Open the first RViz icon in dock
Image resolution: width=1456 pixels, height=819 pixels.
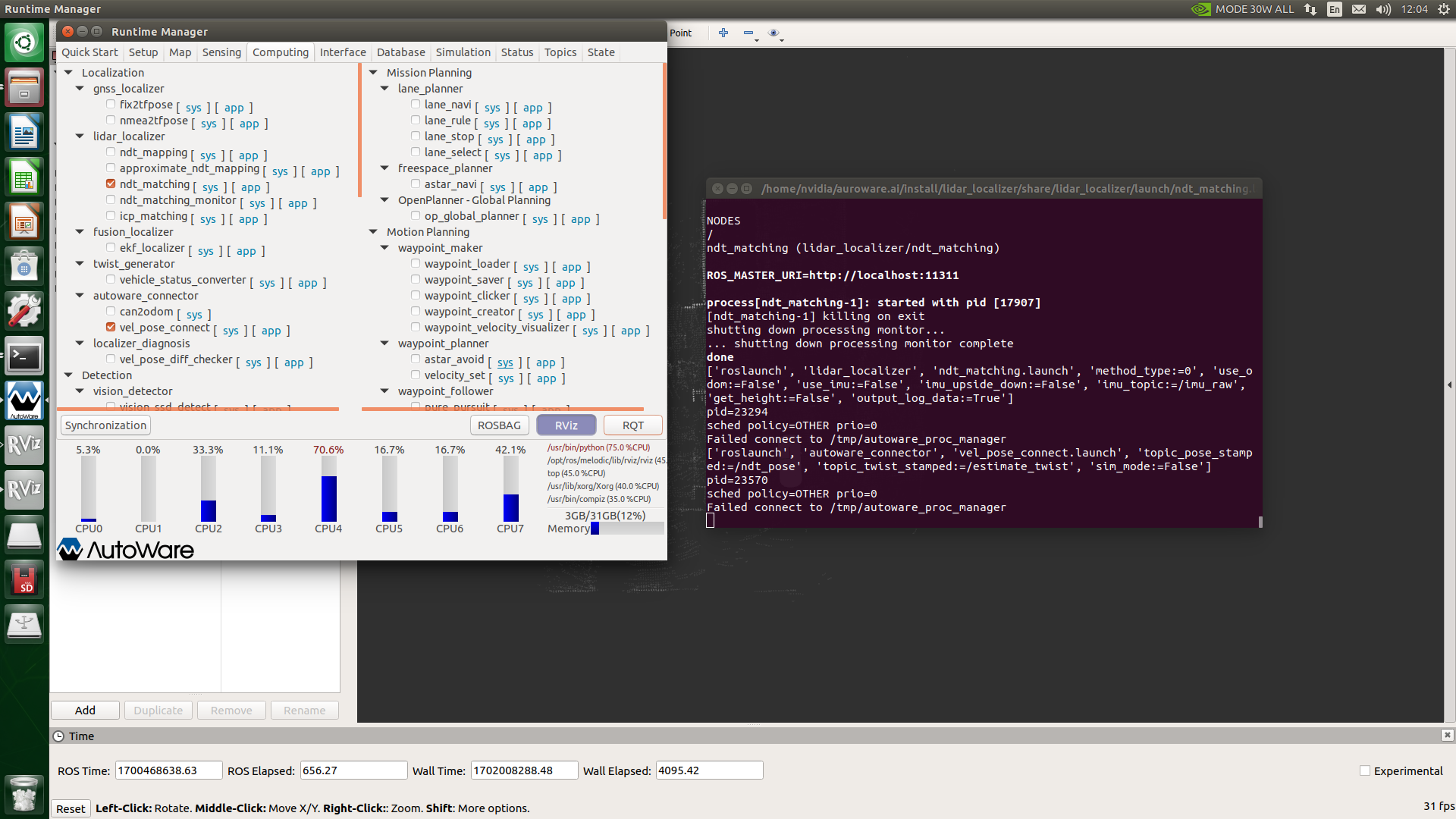click(24, 444)
